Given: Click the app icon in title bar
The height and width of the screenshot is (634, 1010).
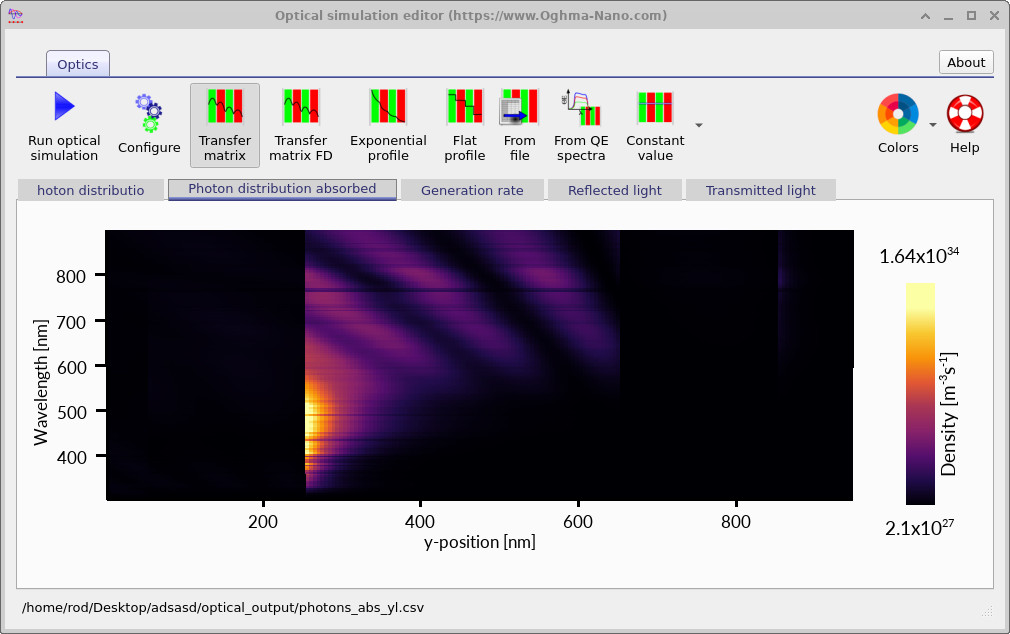Looking at the screenshot, I should point(15,15).
